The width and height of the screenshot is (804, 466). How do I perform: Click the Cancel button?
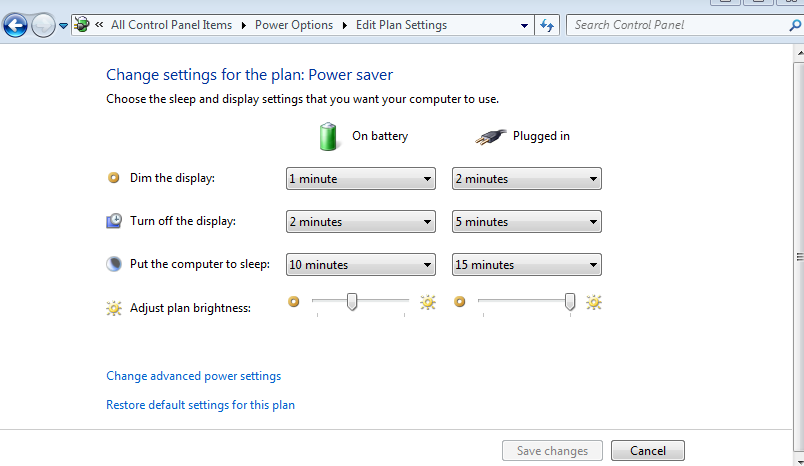(648, 451)
